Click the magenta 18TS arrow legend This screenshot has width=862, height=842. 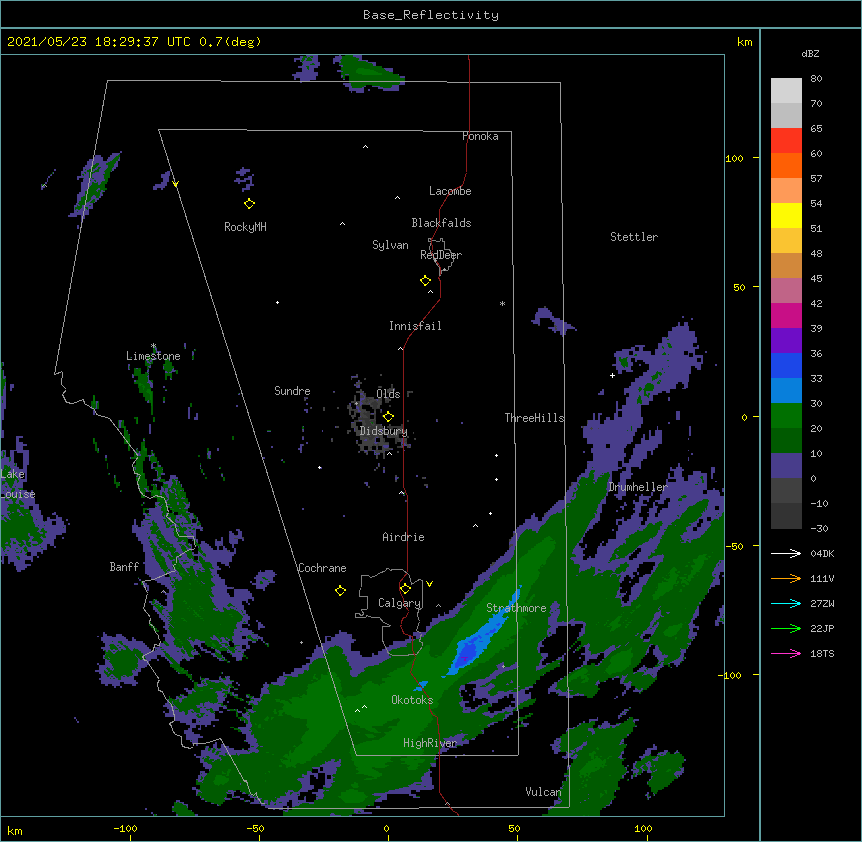tap(786, 653)
